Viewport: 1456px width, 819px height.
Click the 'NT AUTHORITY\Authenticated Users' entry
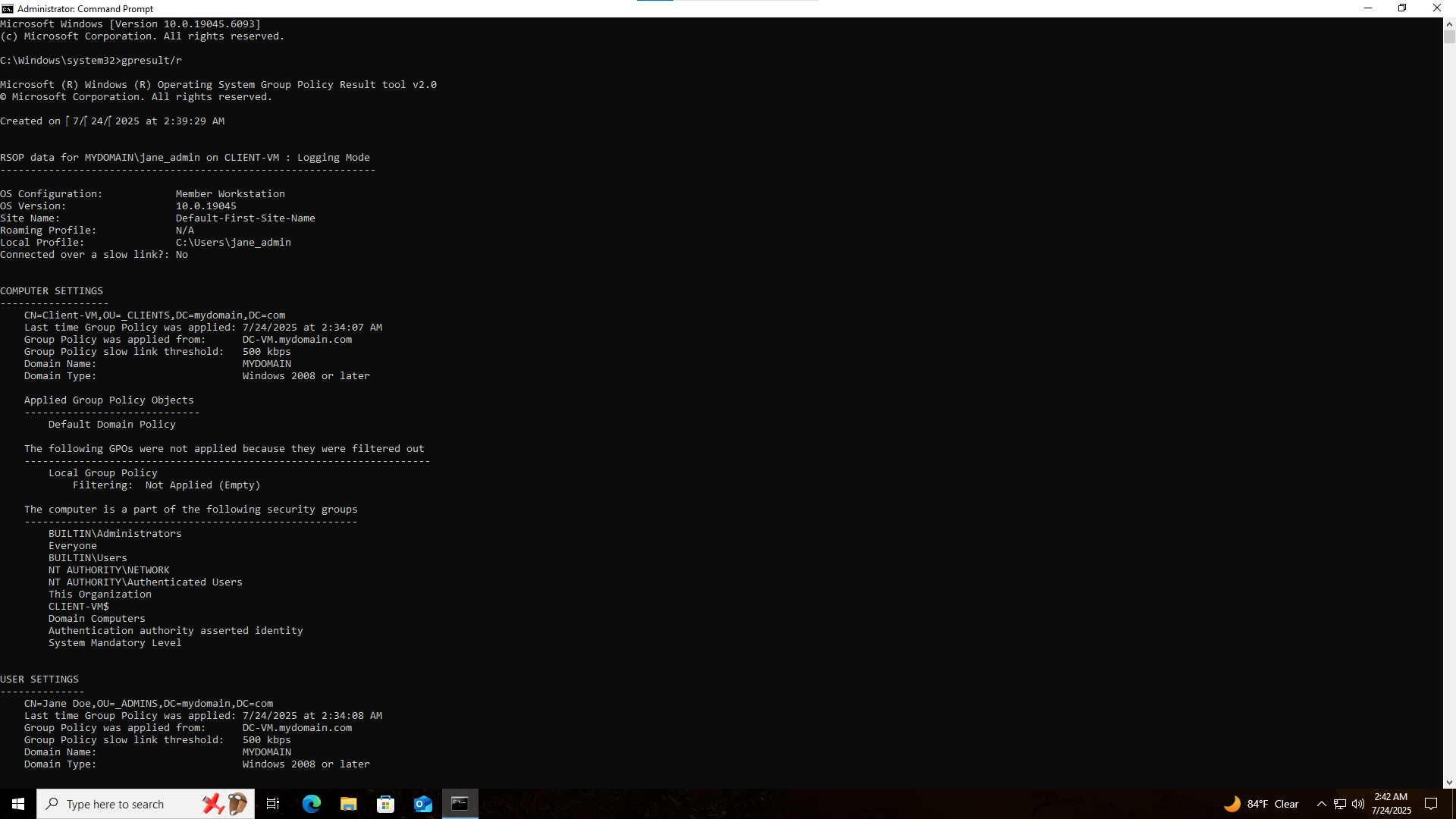coord(146,582)
